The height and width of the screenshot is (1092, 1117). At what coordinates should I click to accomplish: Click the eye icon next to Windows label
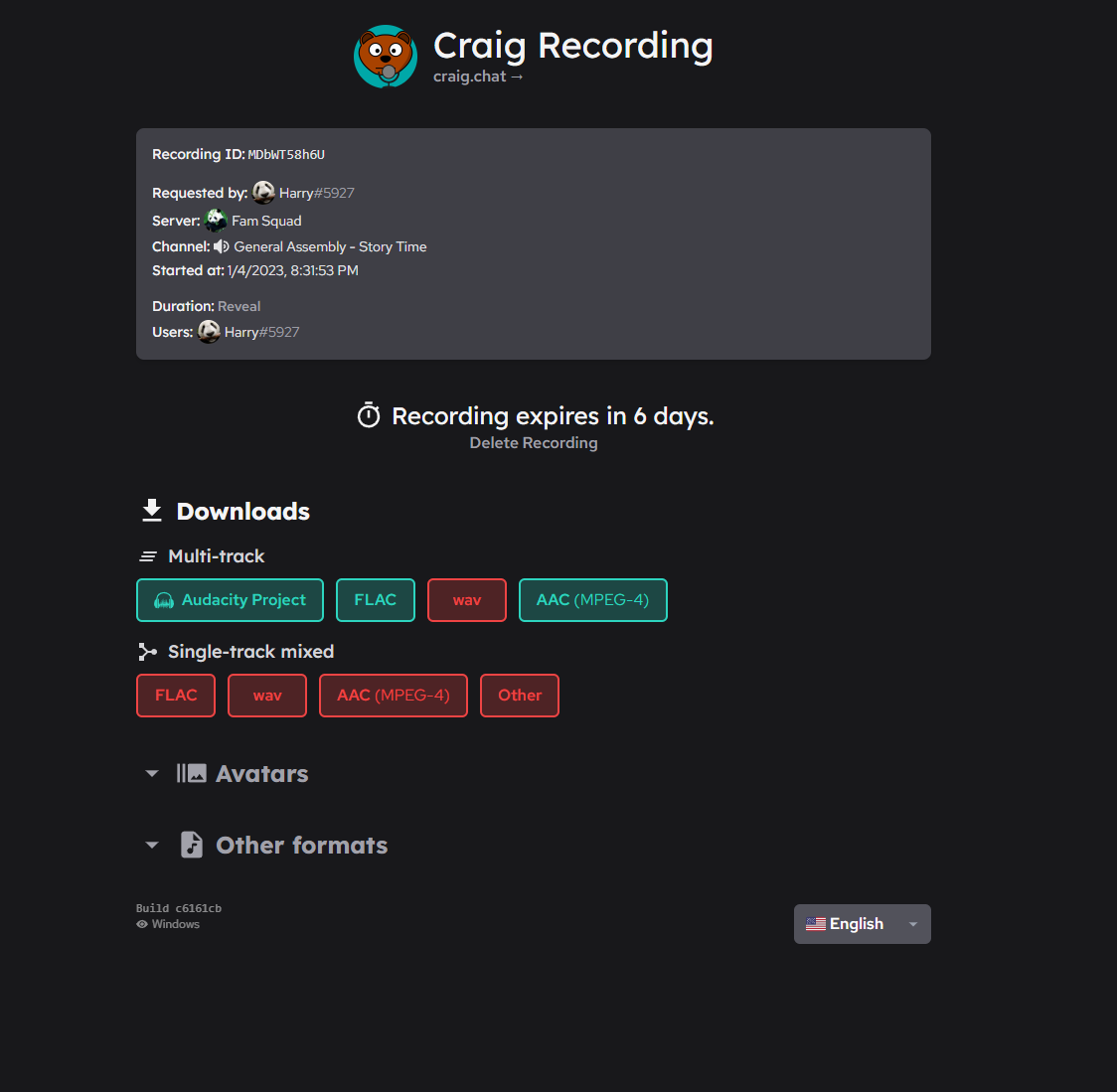click(x=142, y=924)
